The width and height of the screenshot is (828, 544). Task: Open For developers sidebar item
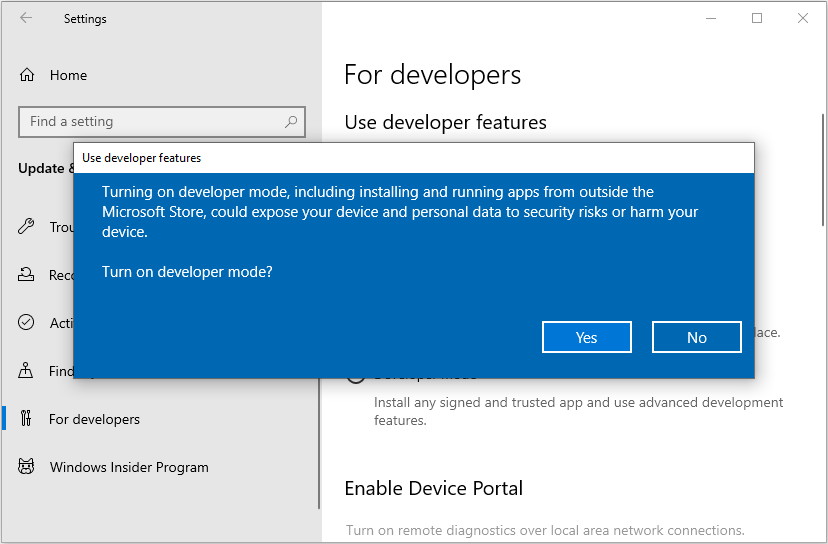(x=94, y=419)
